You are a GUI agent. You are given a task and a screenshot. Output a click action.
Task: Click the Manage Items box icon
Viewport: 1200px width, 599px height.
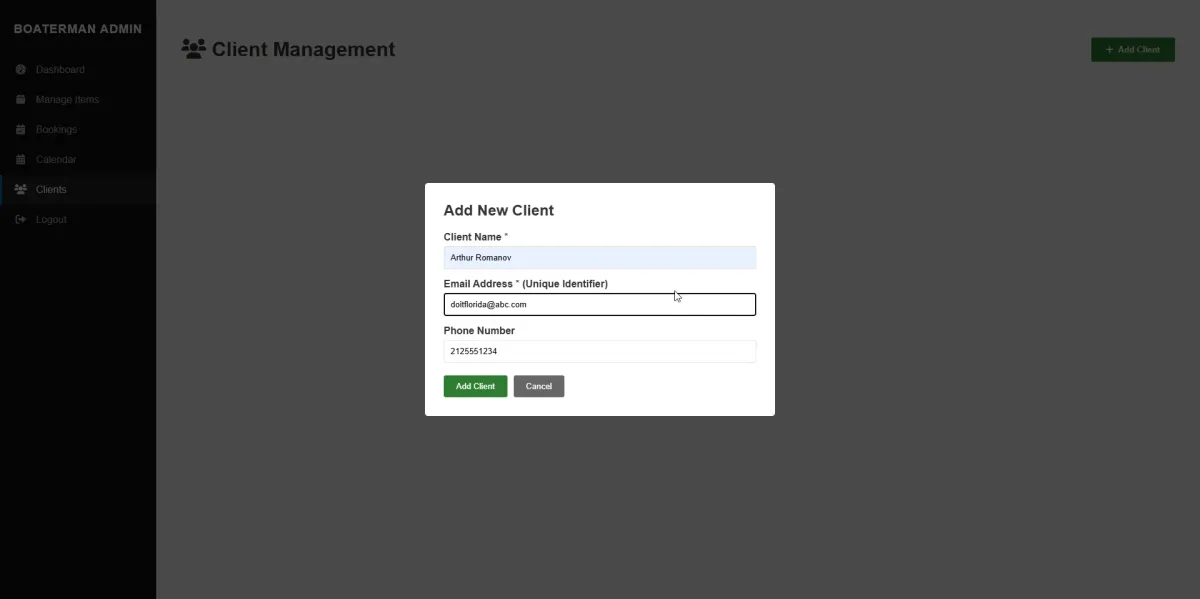[x=20, y=100]
